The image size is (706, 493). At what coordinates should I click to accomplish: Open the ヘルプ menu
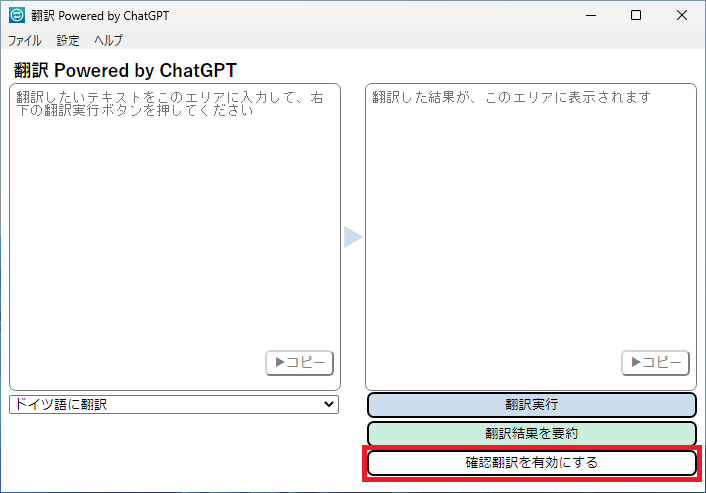click(x=108, y=41)
